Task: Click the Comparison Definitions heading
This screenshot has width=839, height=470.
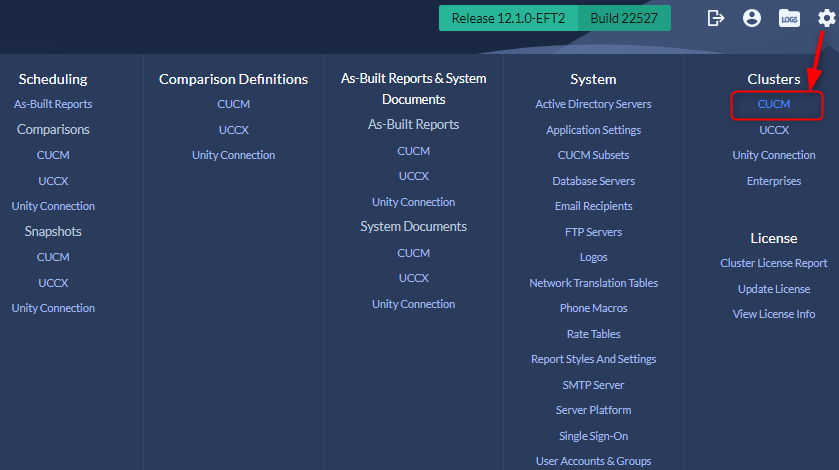Action: click(233, 79)
